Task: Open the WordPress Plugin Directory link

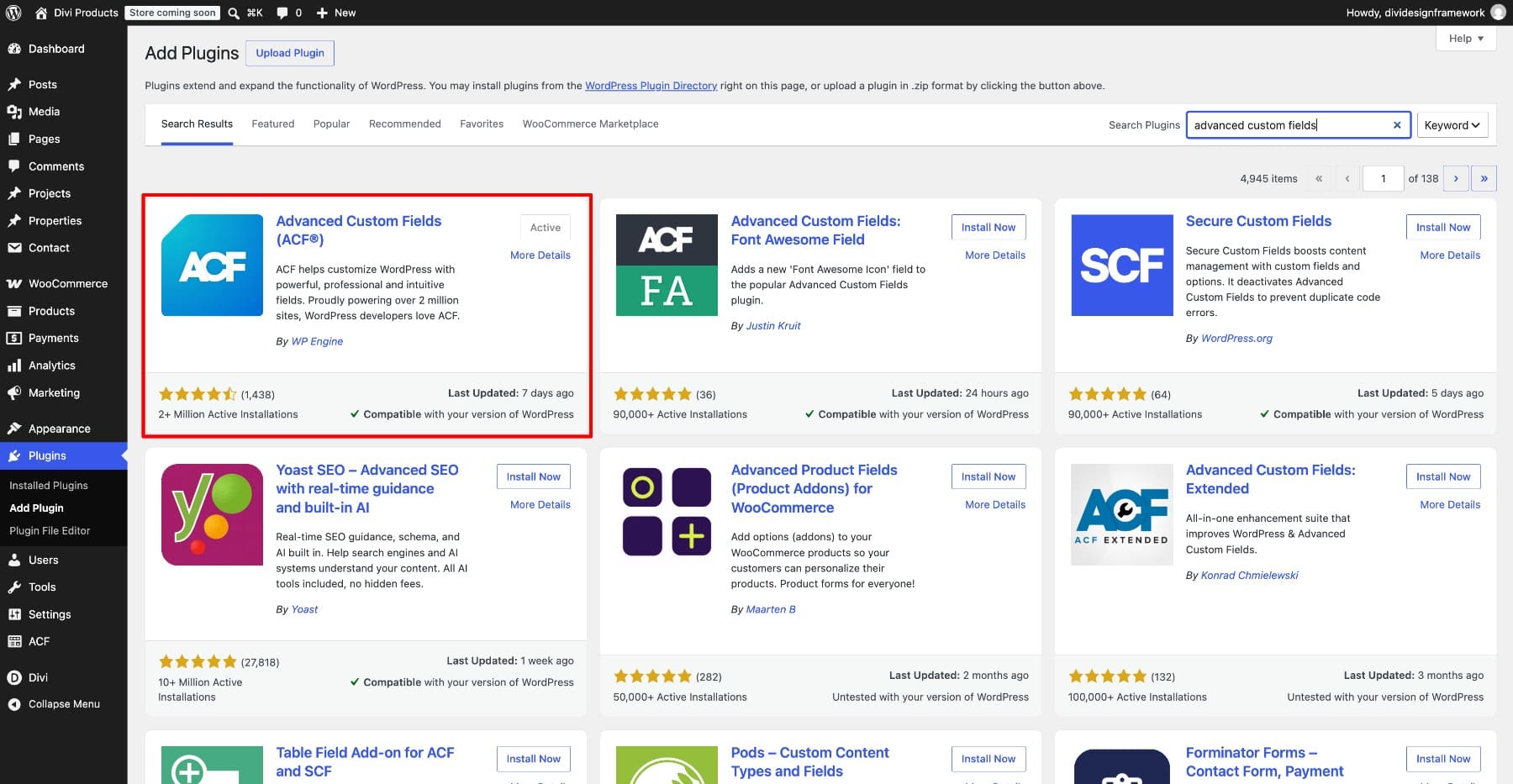Action: (651, 86)
